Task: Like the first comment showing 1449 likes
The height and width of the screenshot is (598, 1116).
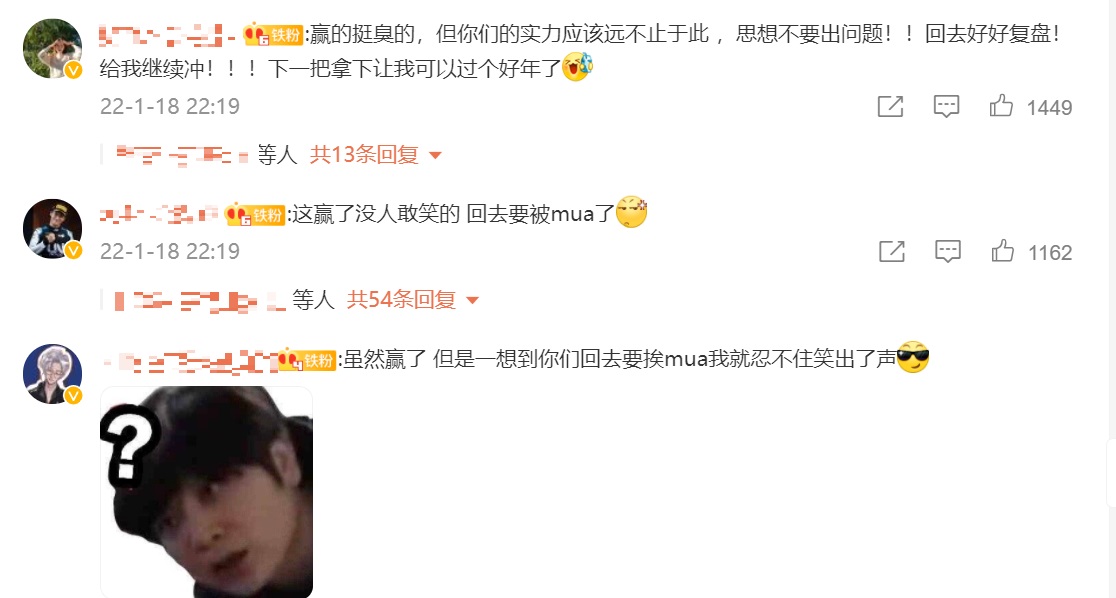Action: 1001,105
